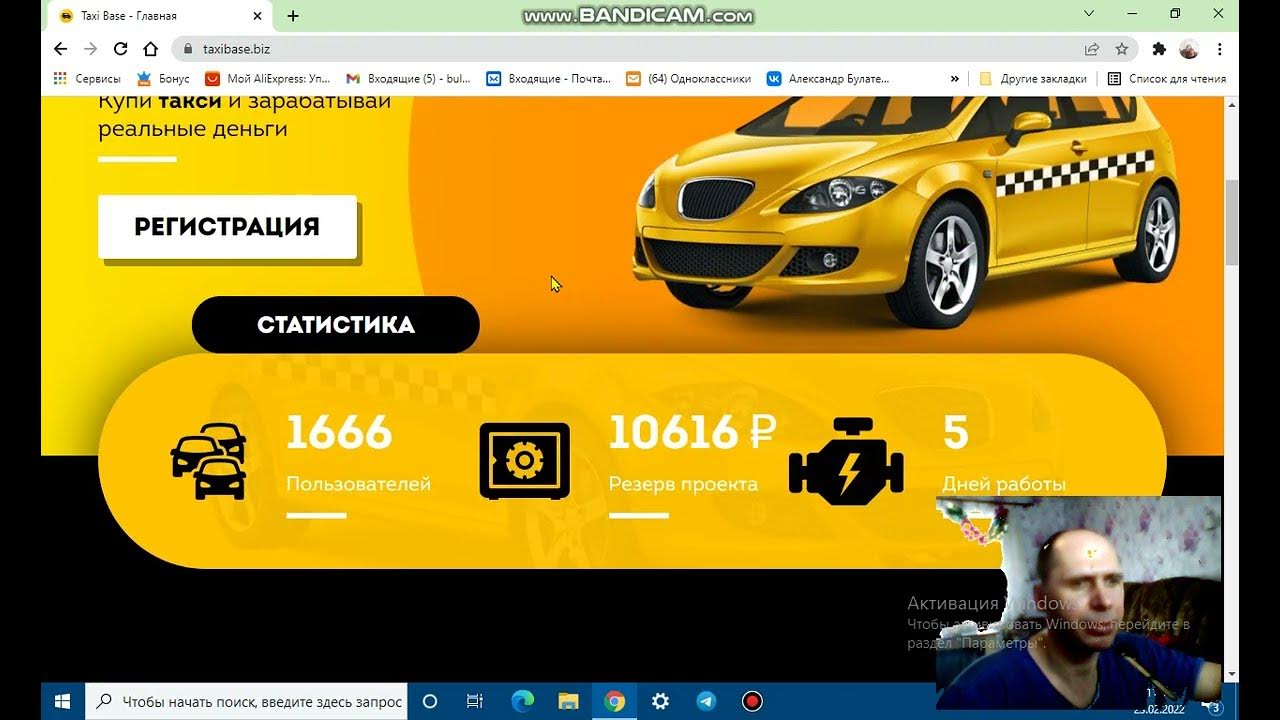Image resolution: width=1280 pixels, height=720 pixels.
Task: Select the Taxi Base - Главная tab
Action: click(160, 16)
